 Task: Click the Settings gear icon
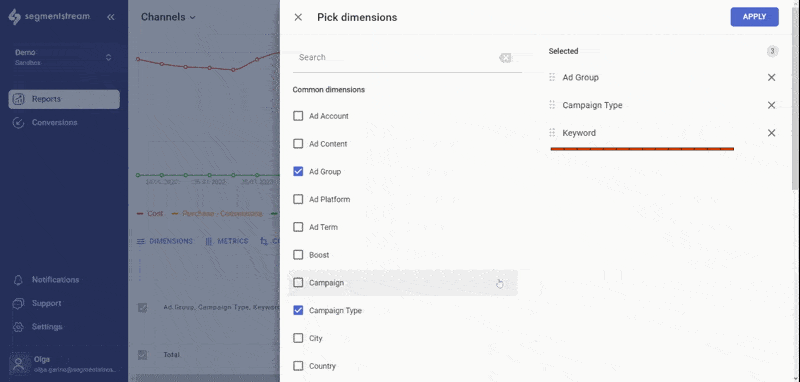pos(18,326)
